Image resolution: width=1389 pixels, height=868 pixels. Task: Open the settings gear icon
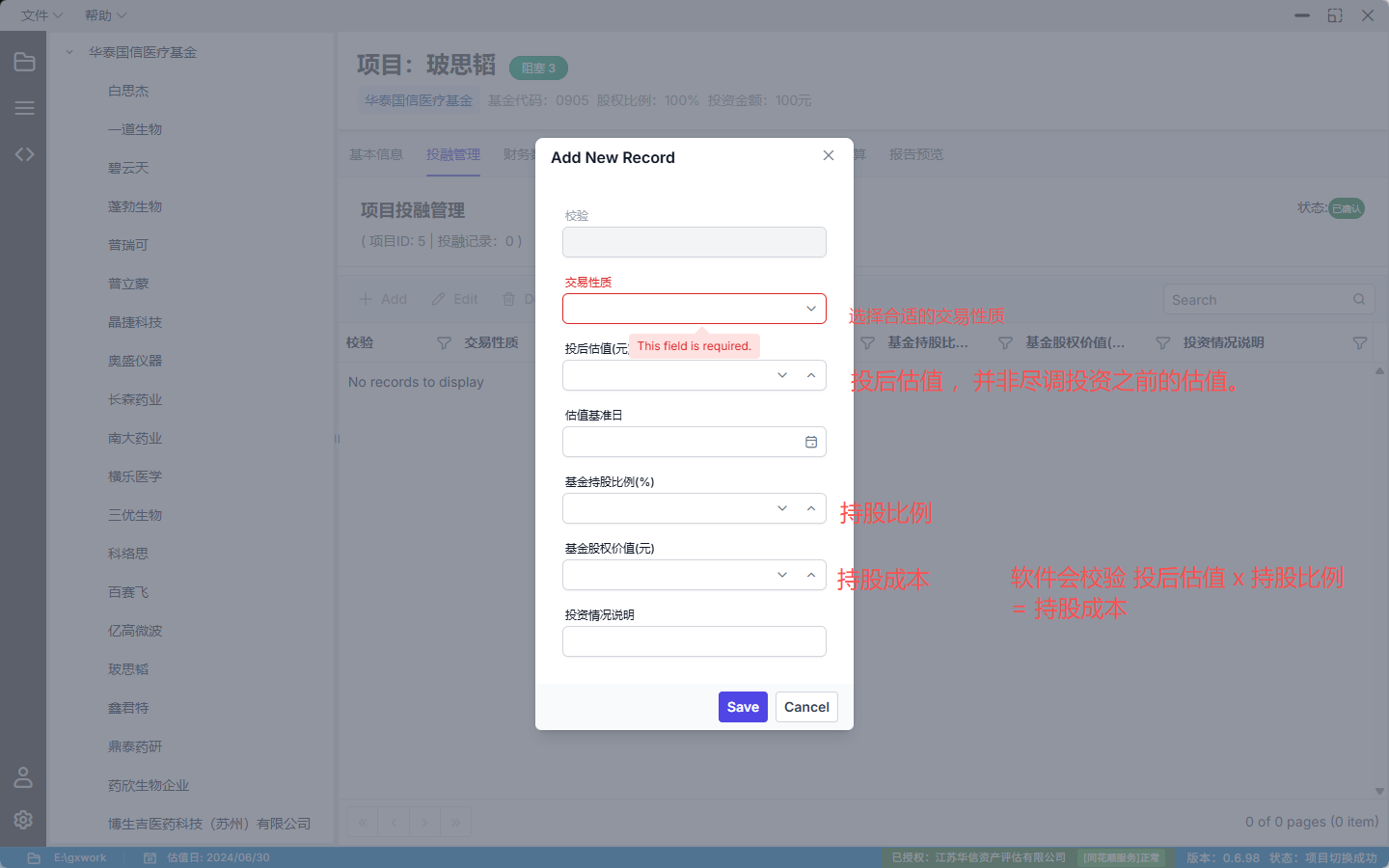click(x=23, y=819)
